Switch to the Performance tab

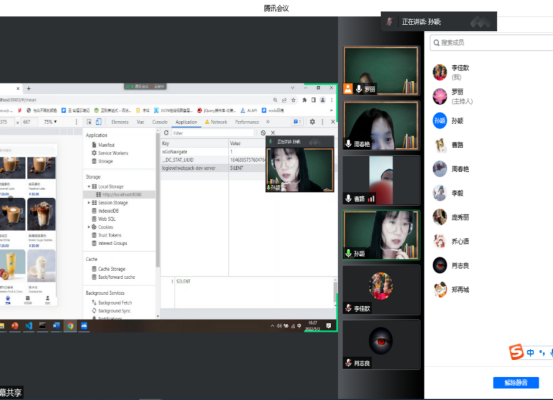point(247,122)
